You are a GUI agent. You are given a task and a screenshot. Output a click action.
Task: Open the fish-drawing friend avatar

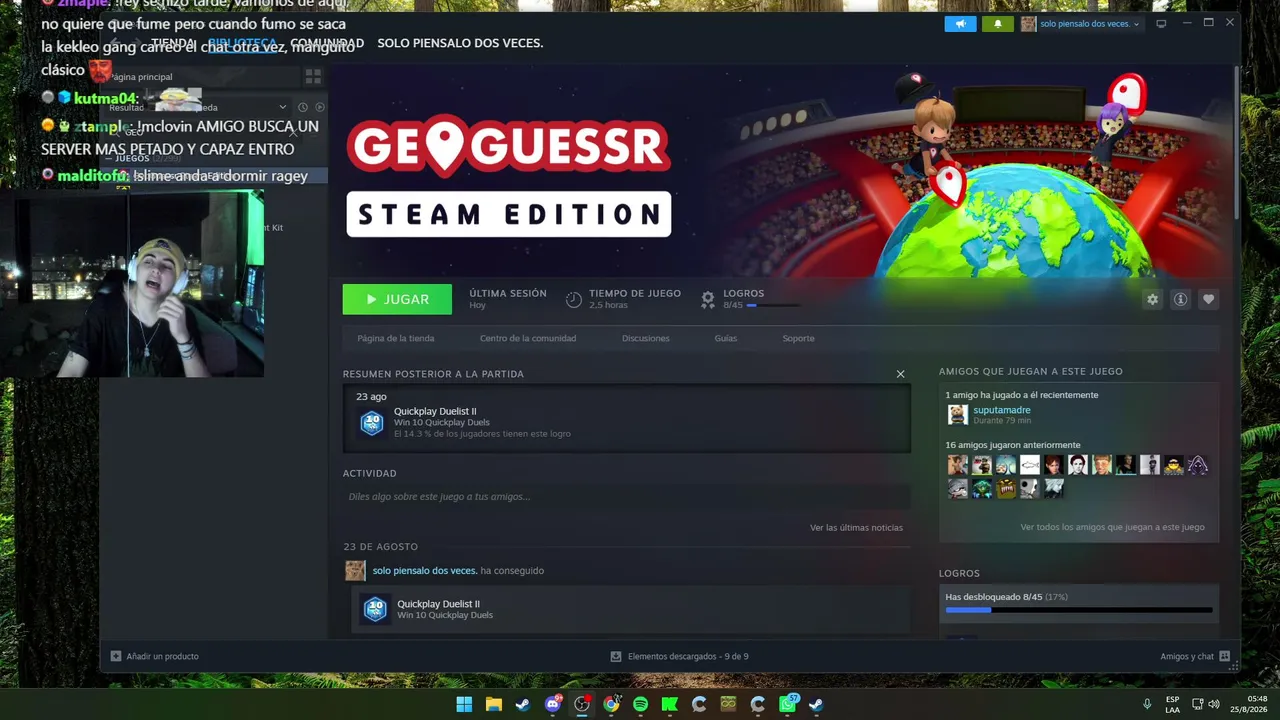click(x=1030, y=465)
